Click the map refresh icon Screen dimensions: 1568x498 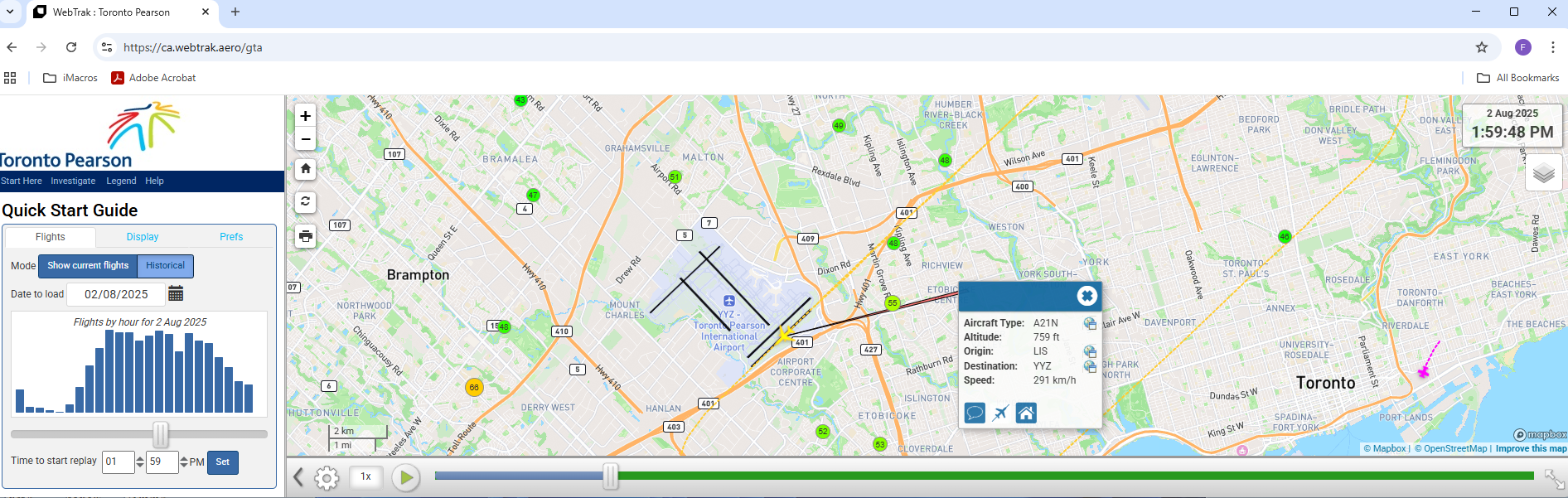click(305, 201)
